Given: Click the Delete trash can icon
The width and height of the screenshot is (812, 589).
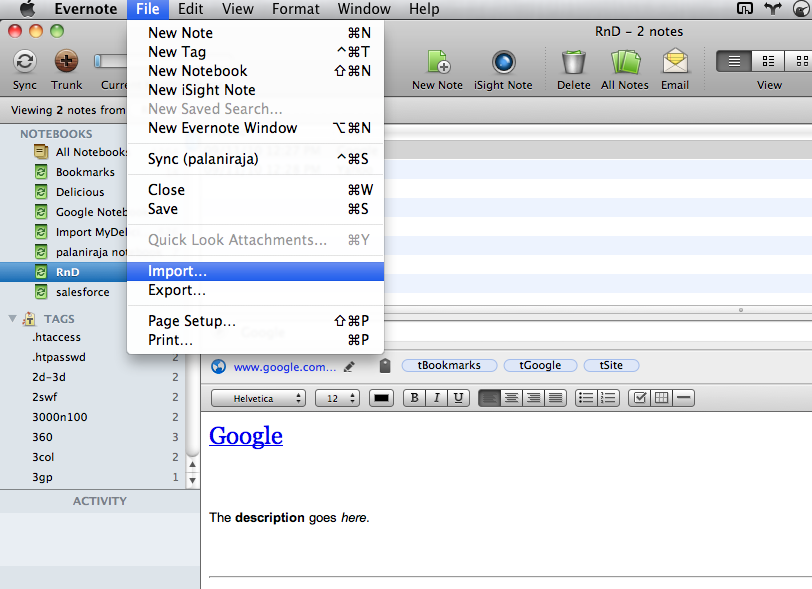Looking at the screenshot, I should 574,62.
